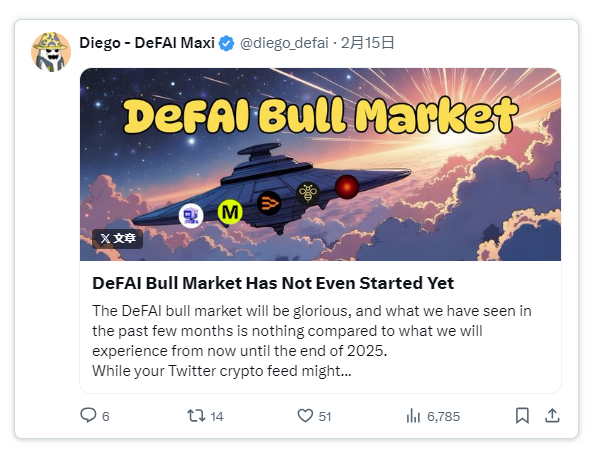
Task: Click the like count 51
Action: click(x=325, y=416)
